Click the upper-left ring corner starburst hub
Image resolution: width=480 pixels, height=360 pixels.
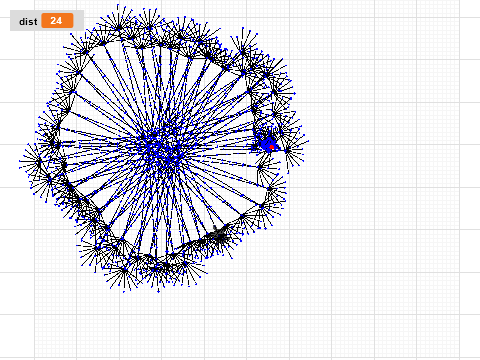point(87,52)
